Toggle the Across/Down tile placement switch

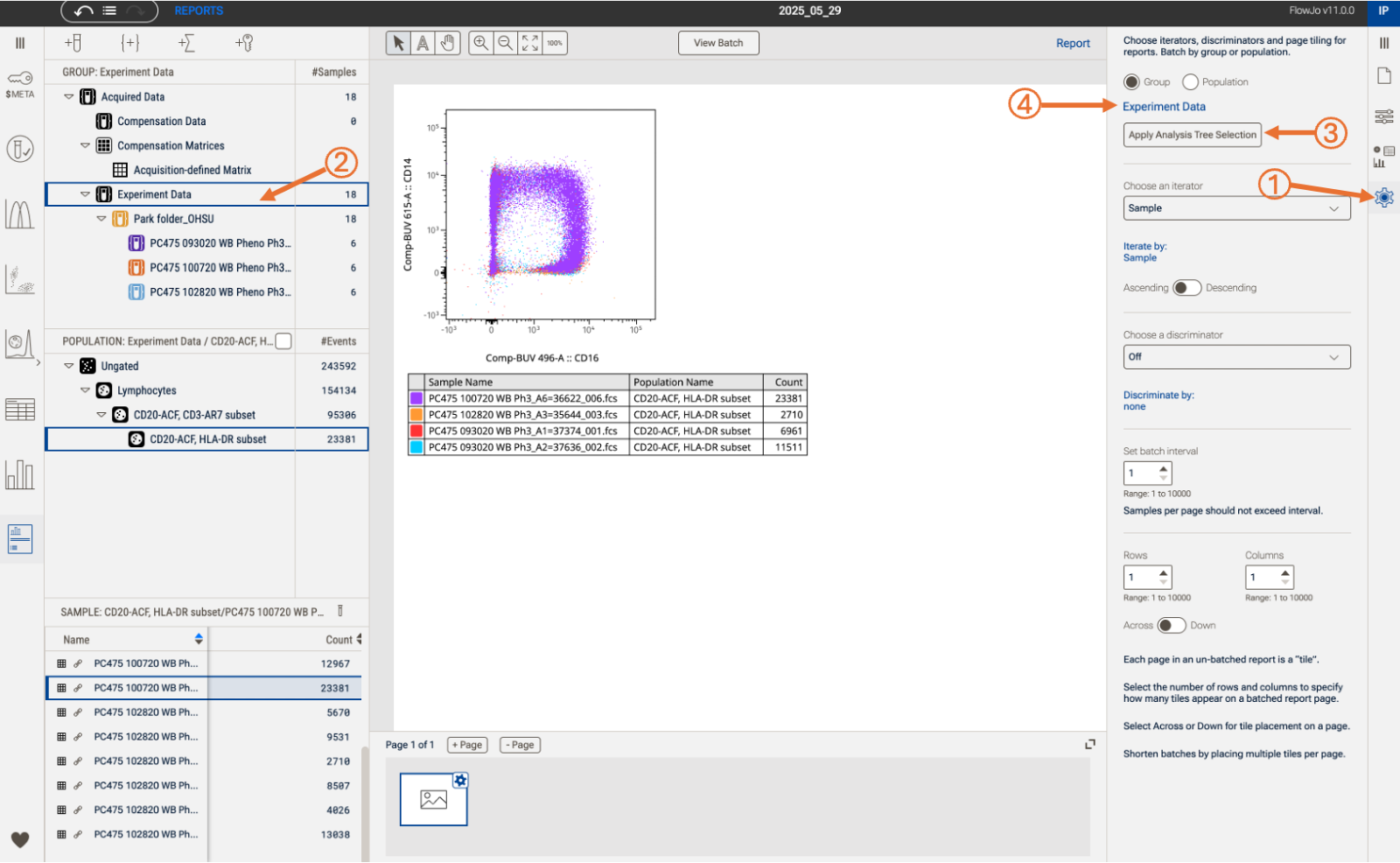click(x=1171, y=625)
